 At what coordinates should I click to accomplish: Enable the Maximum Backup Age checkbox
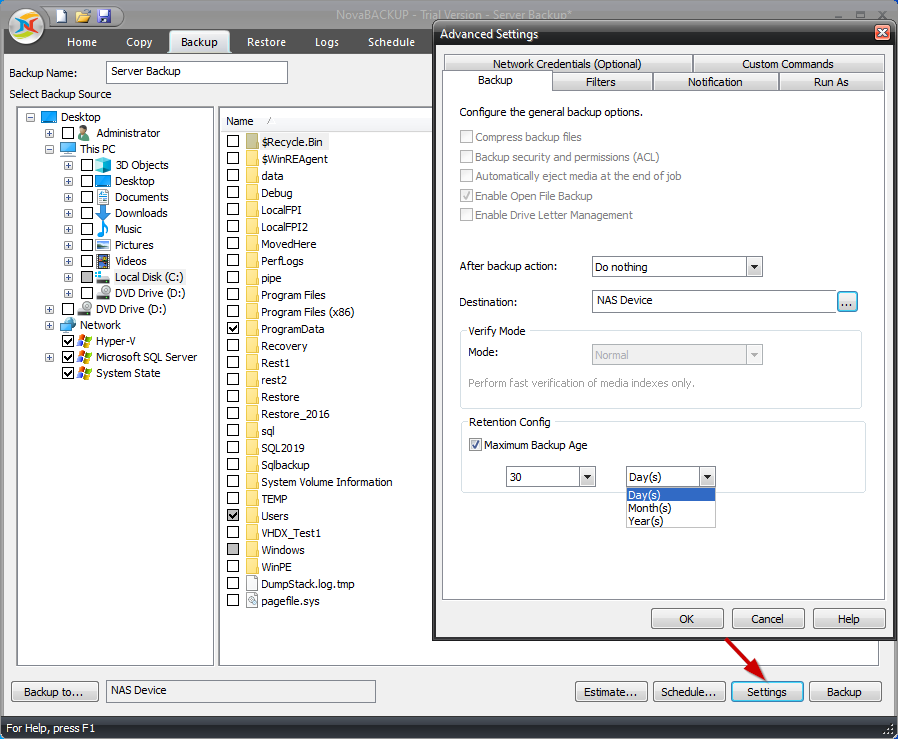tap(476, 445)
